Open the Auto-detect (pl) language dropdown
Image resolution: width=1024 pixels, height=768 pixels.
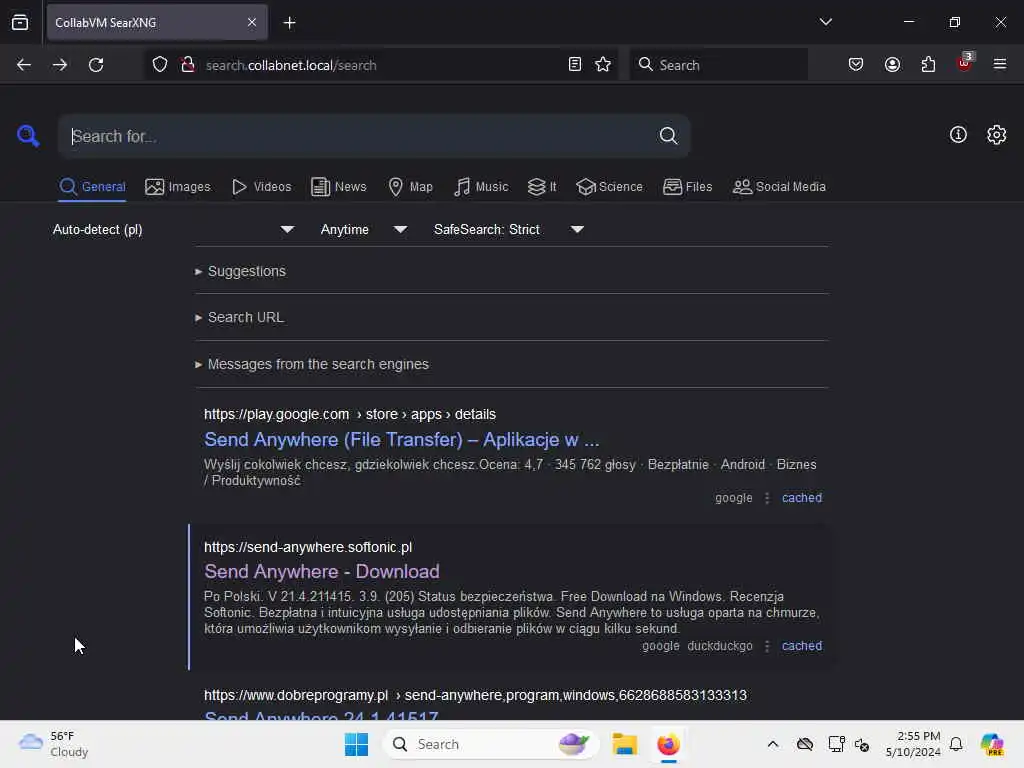pyautogui.click(x=173, y=229)
